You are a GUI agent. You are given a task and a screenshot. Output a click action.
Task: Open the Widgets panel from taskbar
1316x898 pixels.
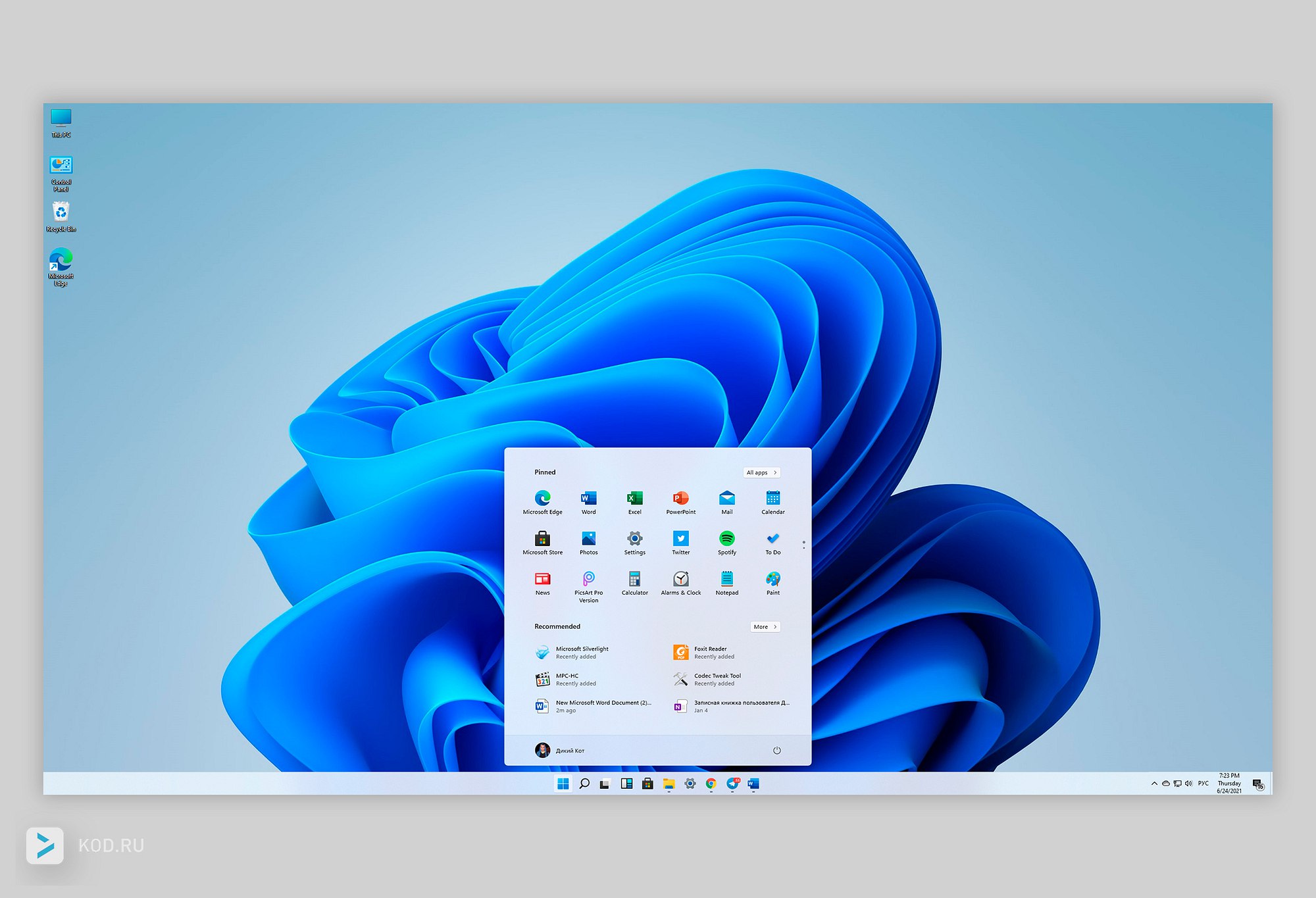(626, 784)
